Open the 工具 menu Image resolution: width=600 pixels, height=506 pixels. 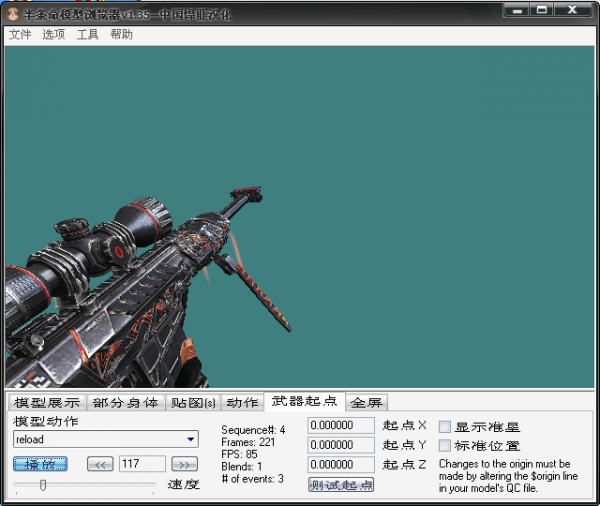coord(88,34)
